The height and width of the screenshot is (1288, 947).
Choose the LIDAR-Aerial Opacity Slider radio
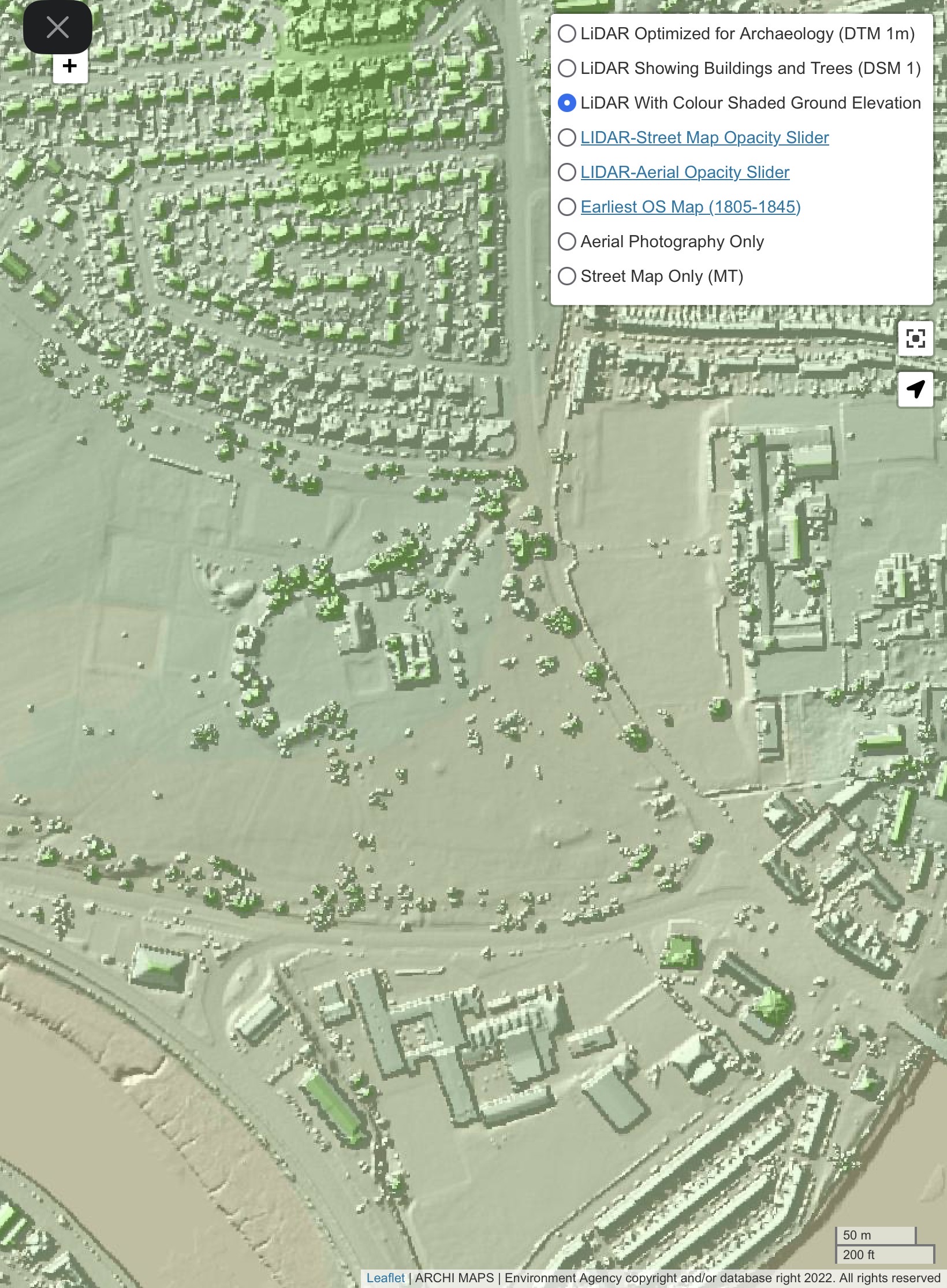click(567, 172)
